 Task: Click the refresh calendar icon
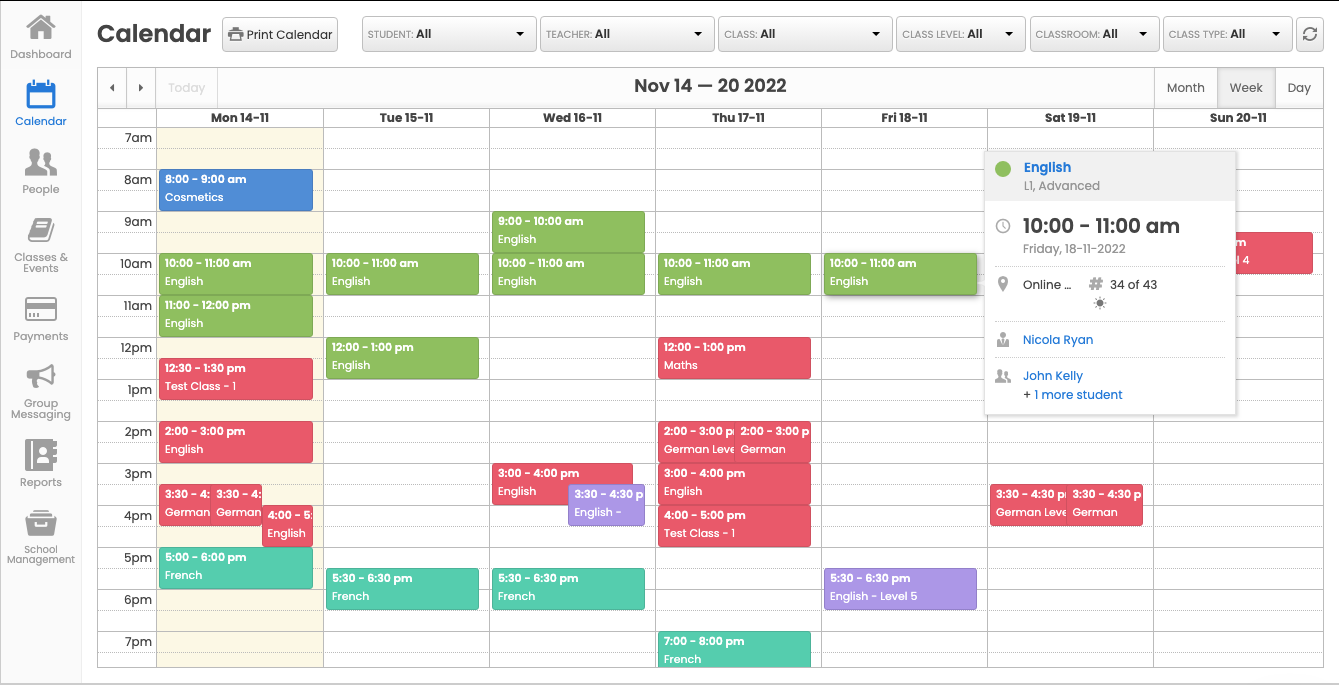tap(1308, 34)
